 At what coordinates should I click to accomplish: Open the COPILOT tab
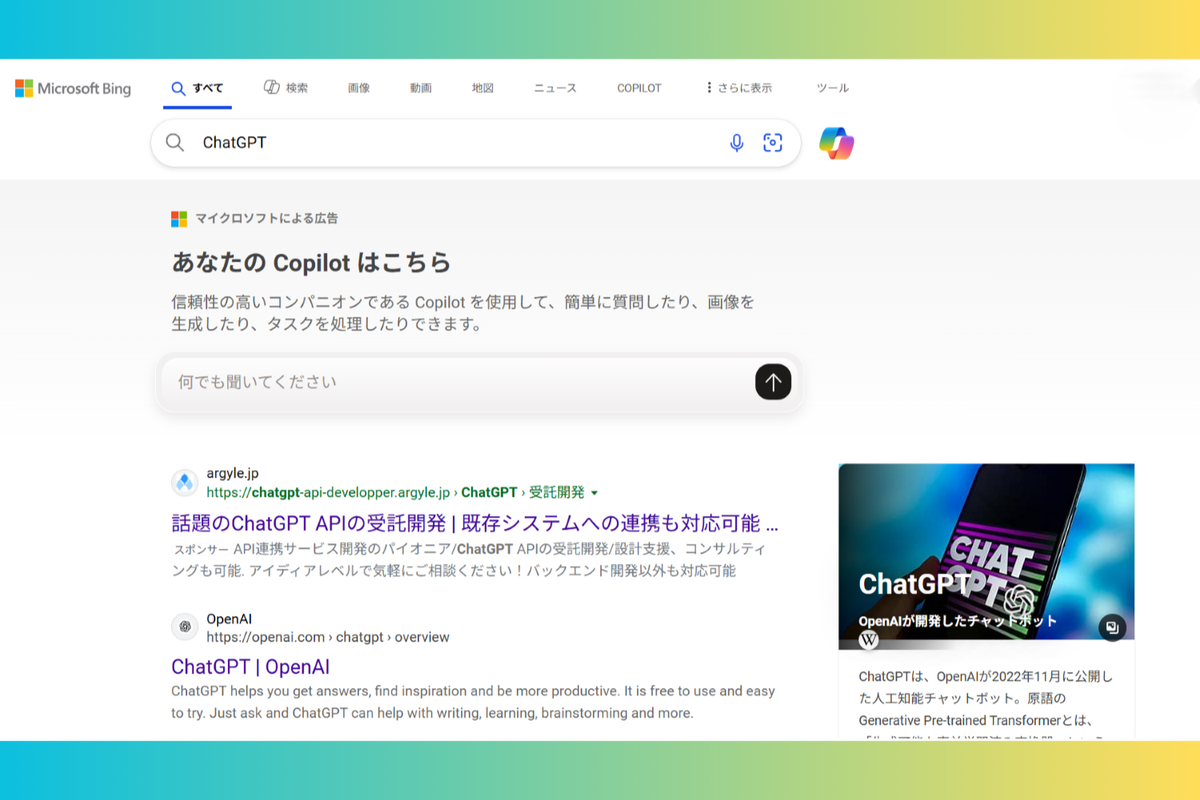click(639, 88)
